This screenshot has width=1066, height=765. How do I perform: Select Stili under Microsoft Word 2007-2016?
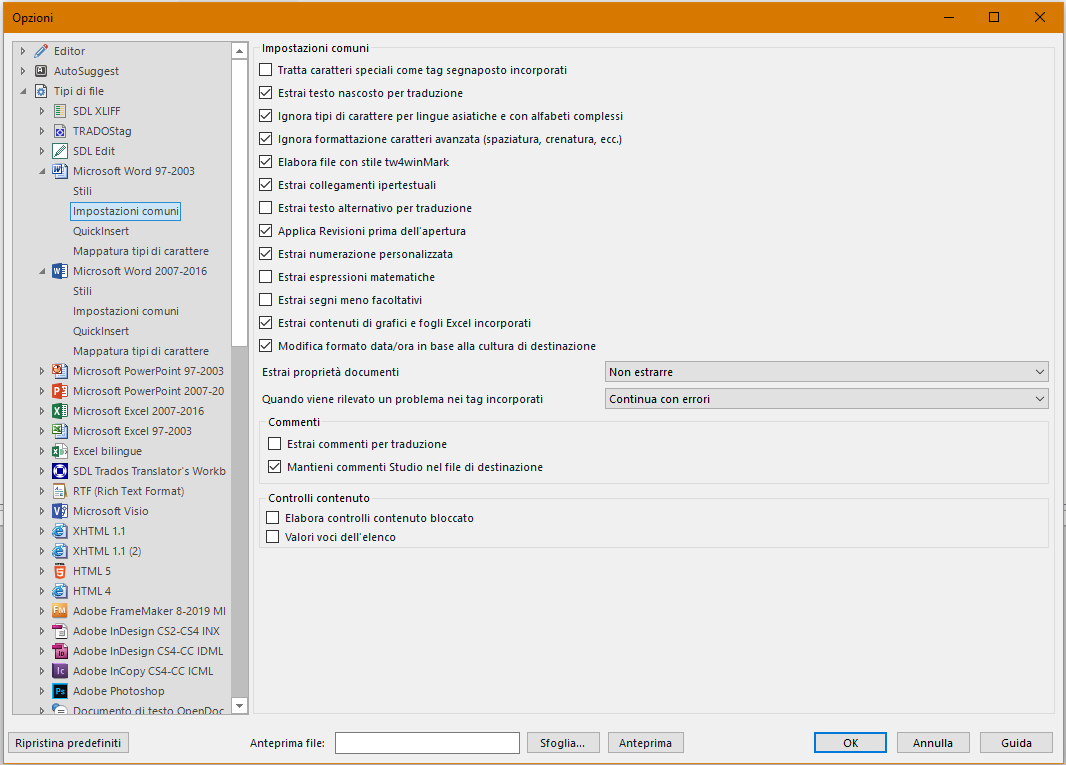(x=82, y=291)
